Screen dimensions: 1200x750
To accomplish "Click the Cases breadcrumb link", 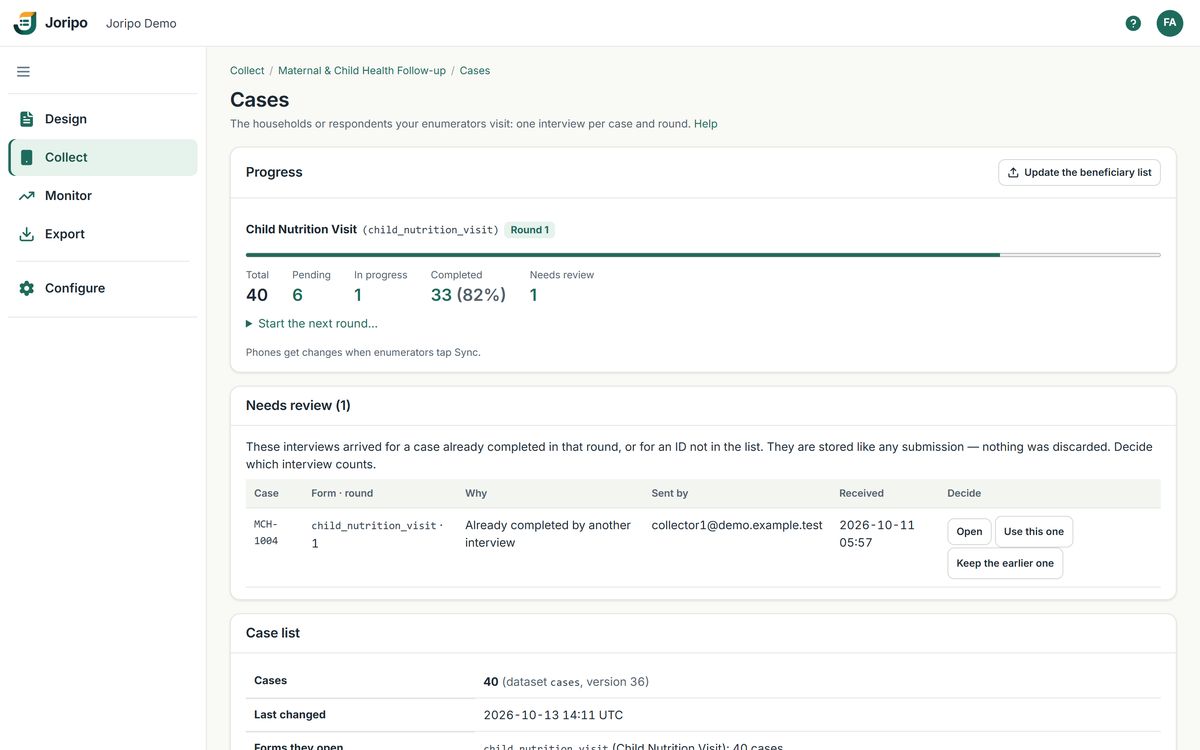I will click(475, 71).
